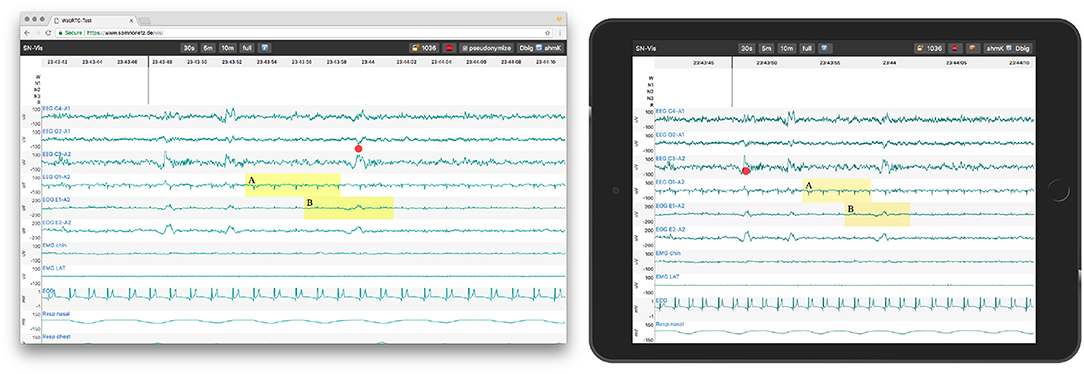
Task: Click the lock icon beside 1036 in browser window
Action: click(x=416, y=48)
